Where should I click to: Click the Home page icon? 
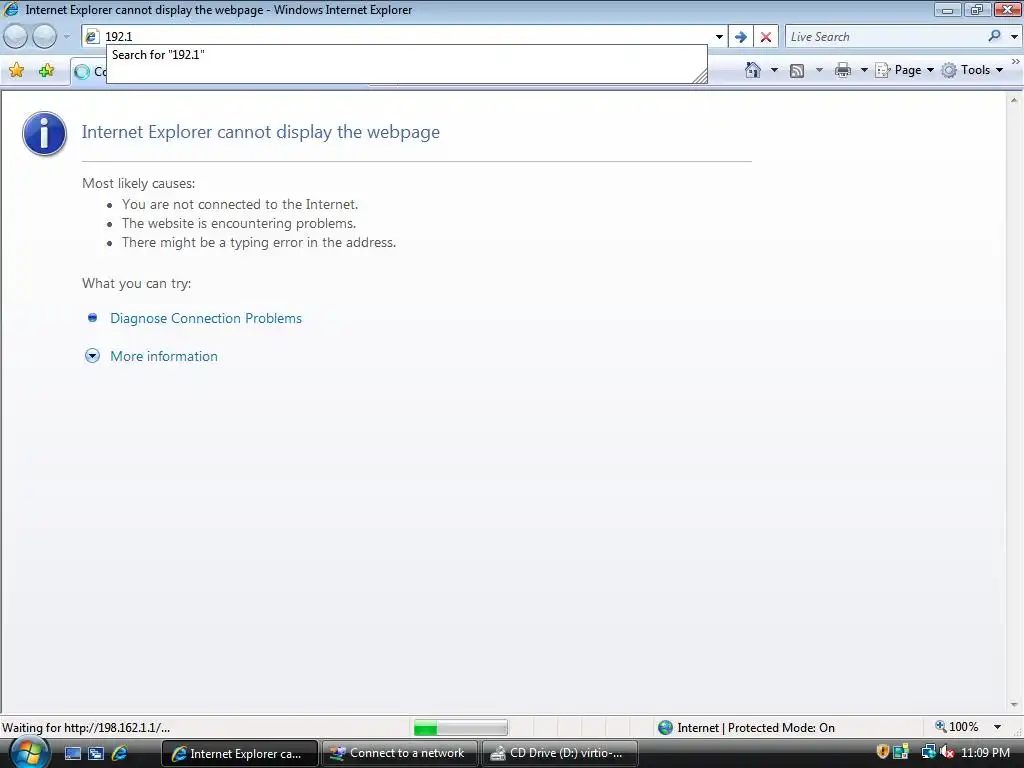[x=753, y=70]
